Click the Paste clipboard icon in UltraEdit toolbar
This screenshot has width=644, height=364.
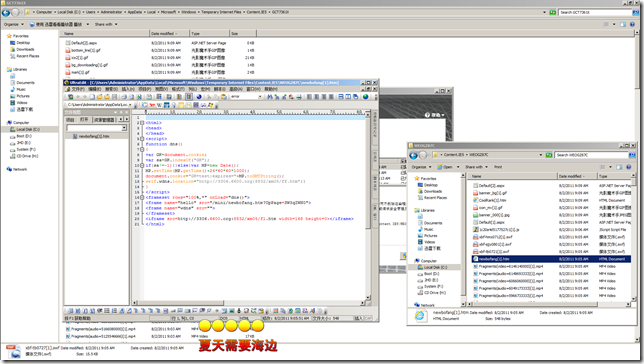point(223,97)
